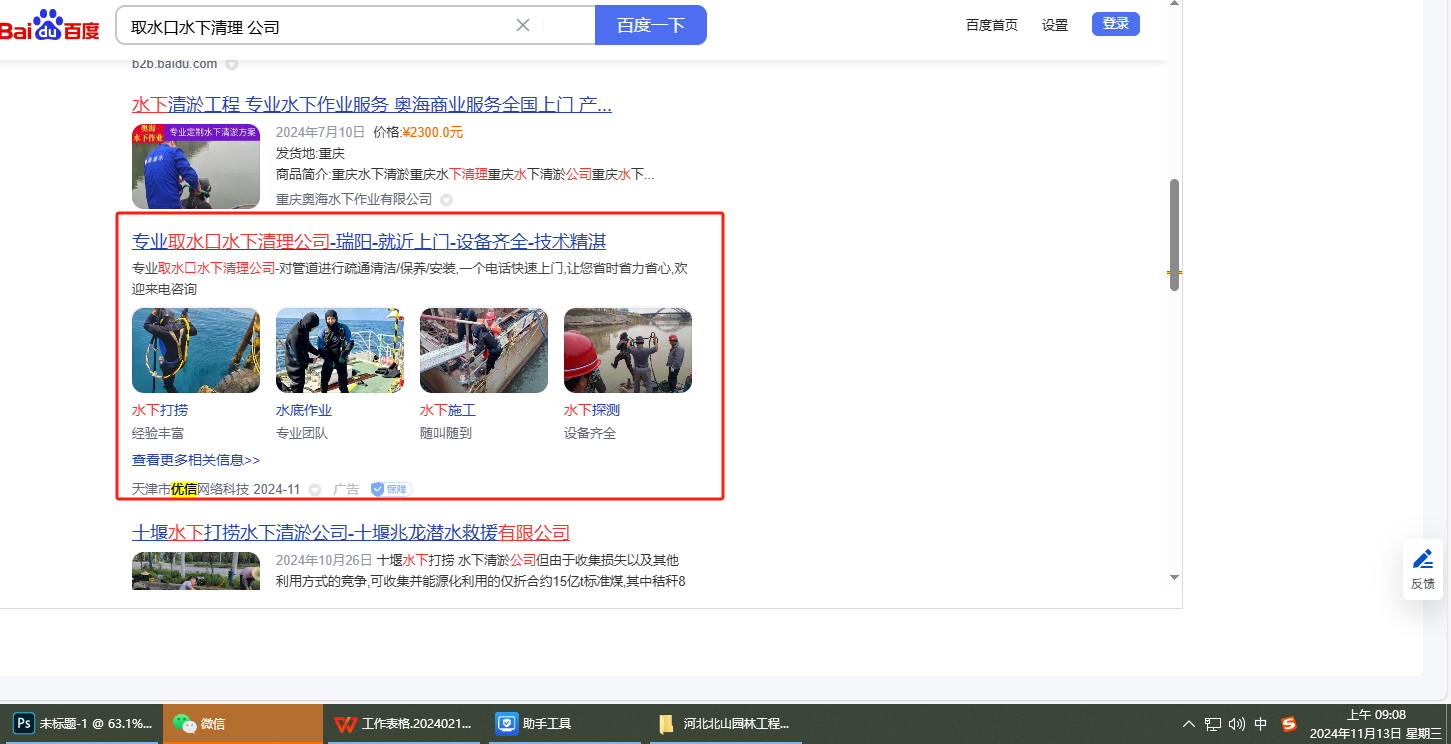Click the 经验丰富 caption
This screenshot has height=744, width=1451.
158,434
